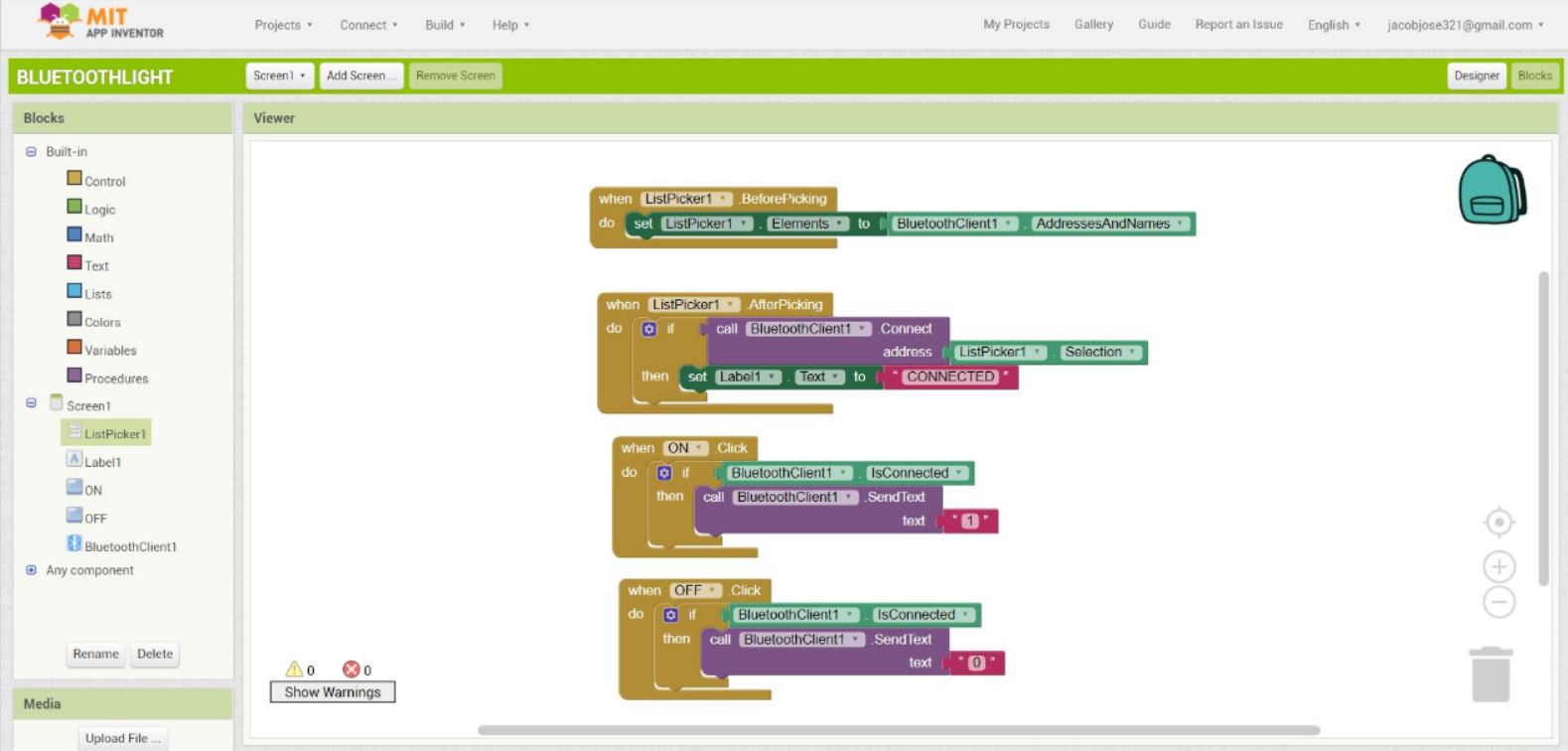Open the Guide link
This screenshot has height=751, width=1568.
coord(1154,25)
